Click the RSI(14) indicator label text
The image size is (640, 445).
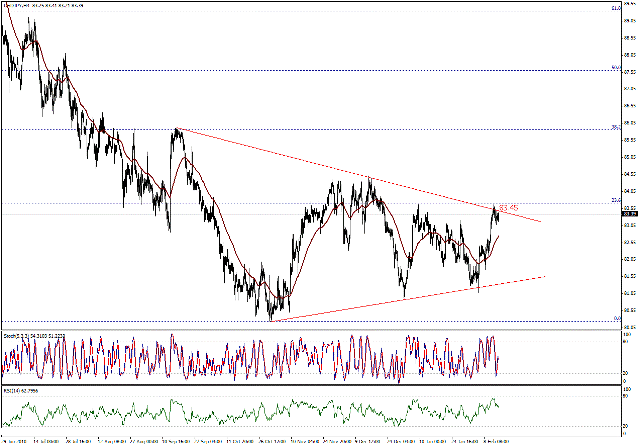pos(22,390)
